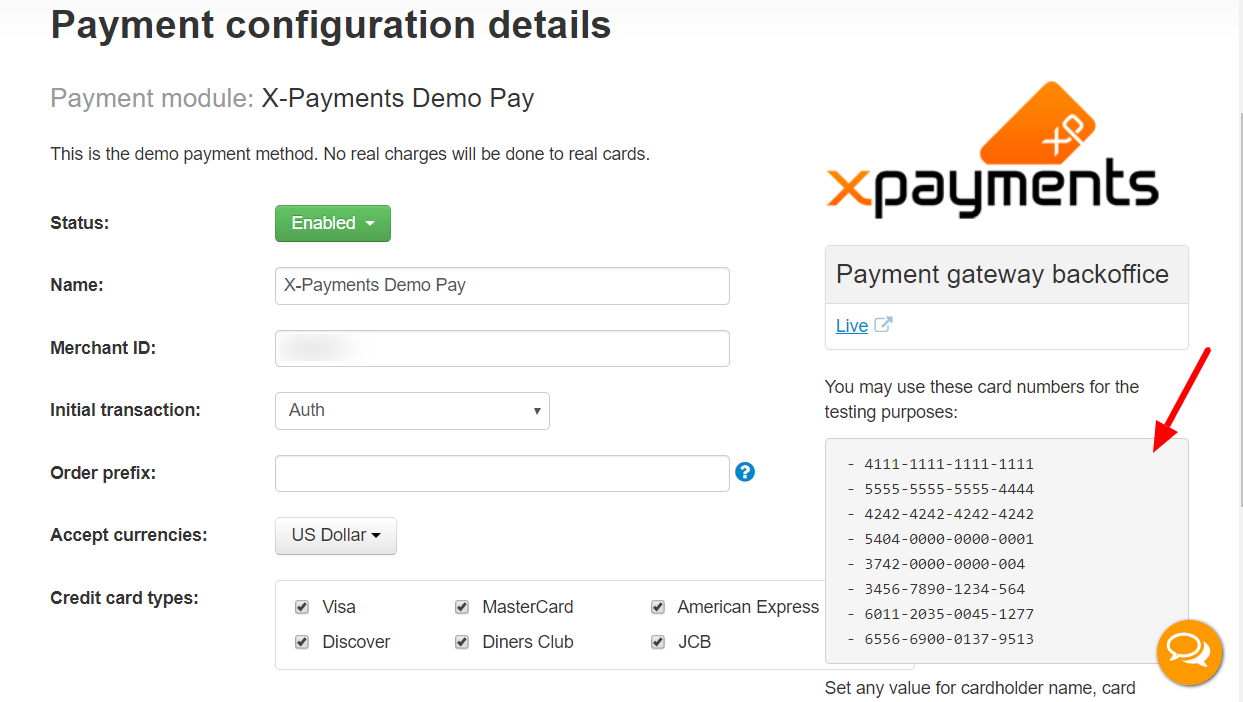Click test card 3742-0000-0000-004
Image resolution: width=1243 pixels, height=702 pixels.
(945, 564)
